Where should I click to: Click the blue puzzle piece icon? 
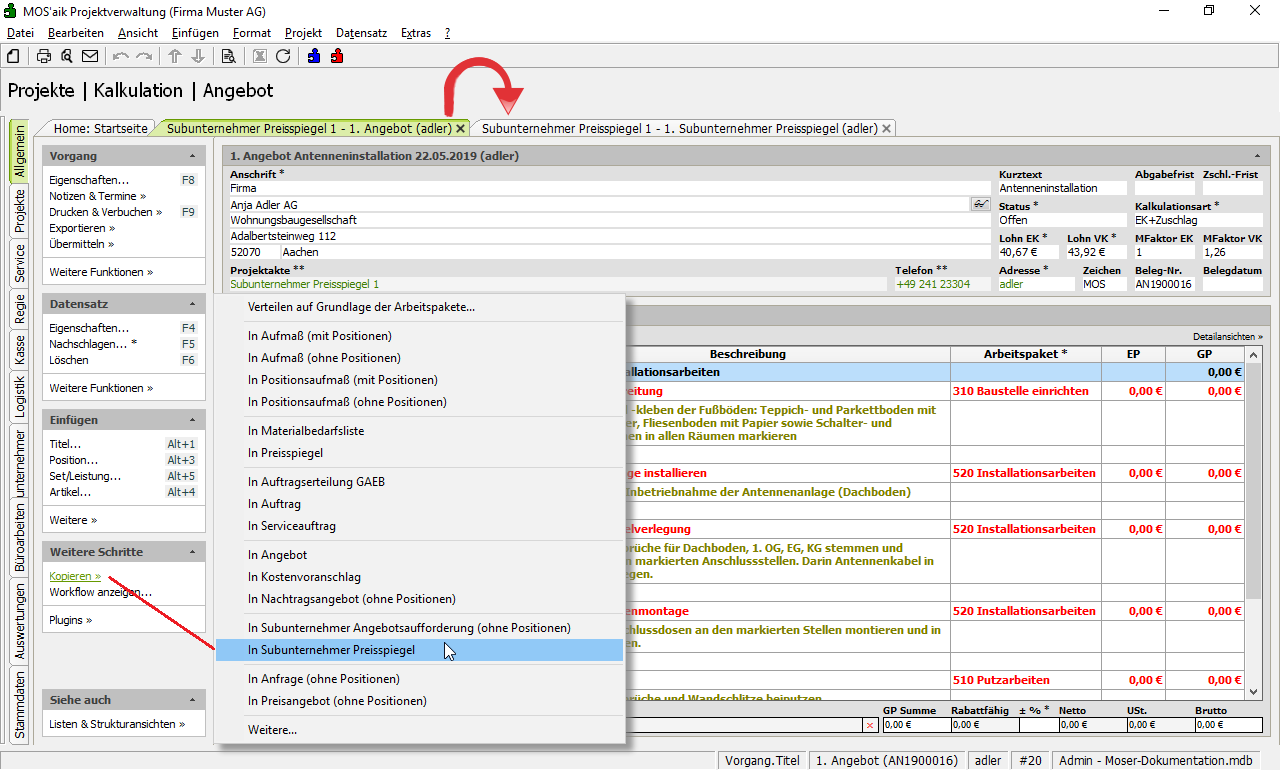click(x=314, y=56)
